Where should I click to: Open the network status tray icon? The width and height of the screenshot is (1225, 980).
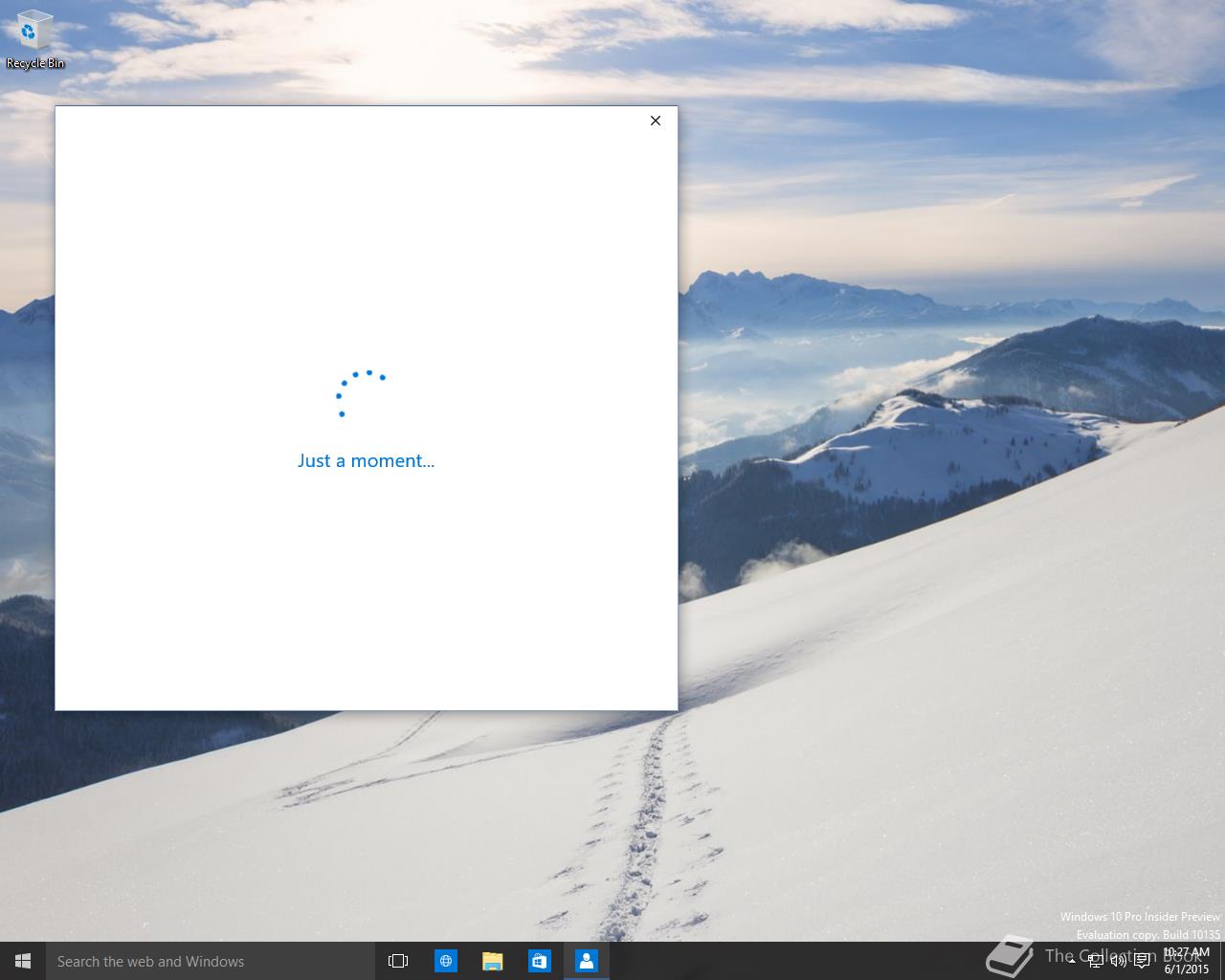pos(1096,961)
